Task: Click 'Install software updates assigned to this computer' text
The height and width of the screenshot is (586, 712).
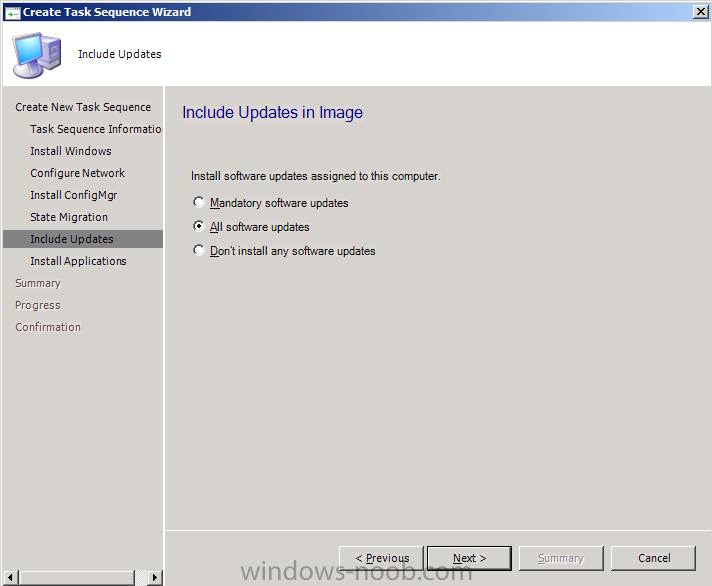Action: pyautogui.click(x=316, y=176)
